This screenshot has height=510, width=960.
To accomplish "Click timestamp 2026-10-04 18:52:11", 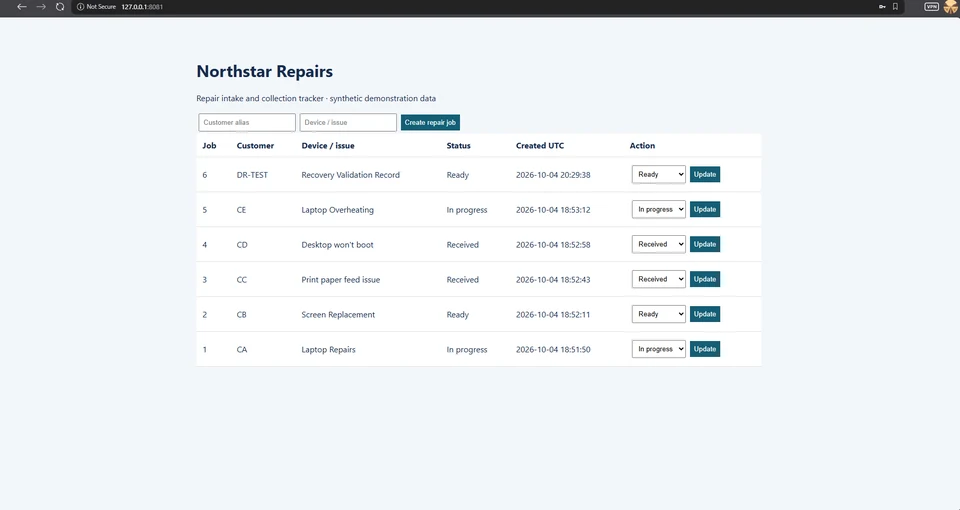I will pyautogui.click(x=553, y=315).
